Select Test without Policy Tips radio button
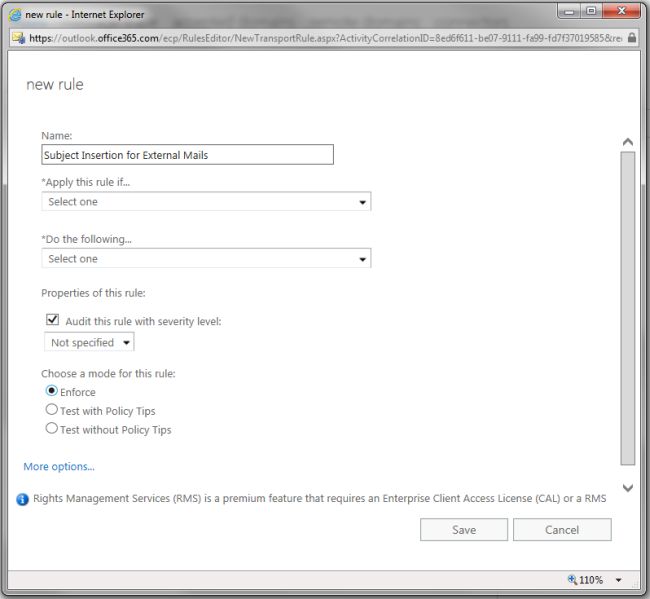Image resolution: width=650 pixels, height=599 pixels. 51,428
